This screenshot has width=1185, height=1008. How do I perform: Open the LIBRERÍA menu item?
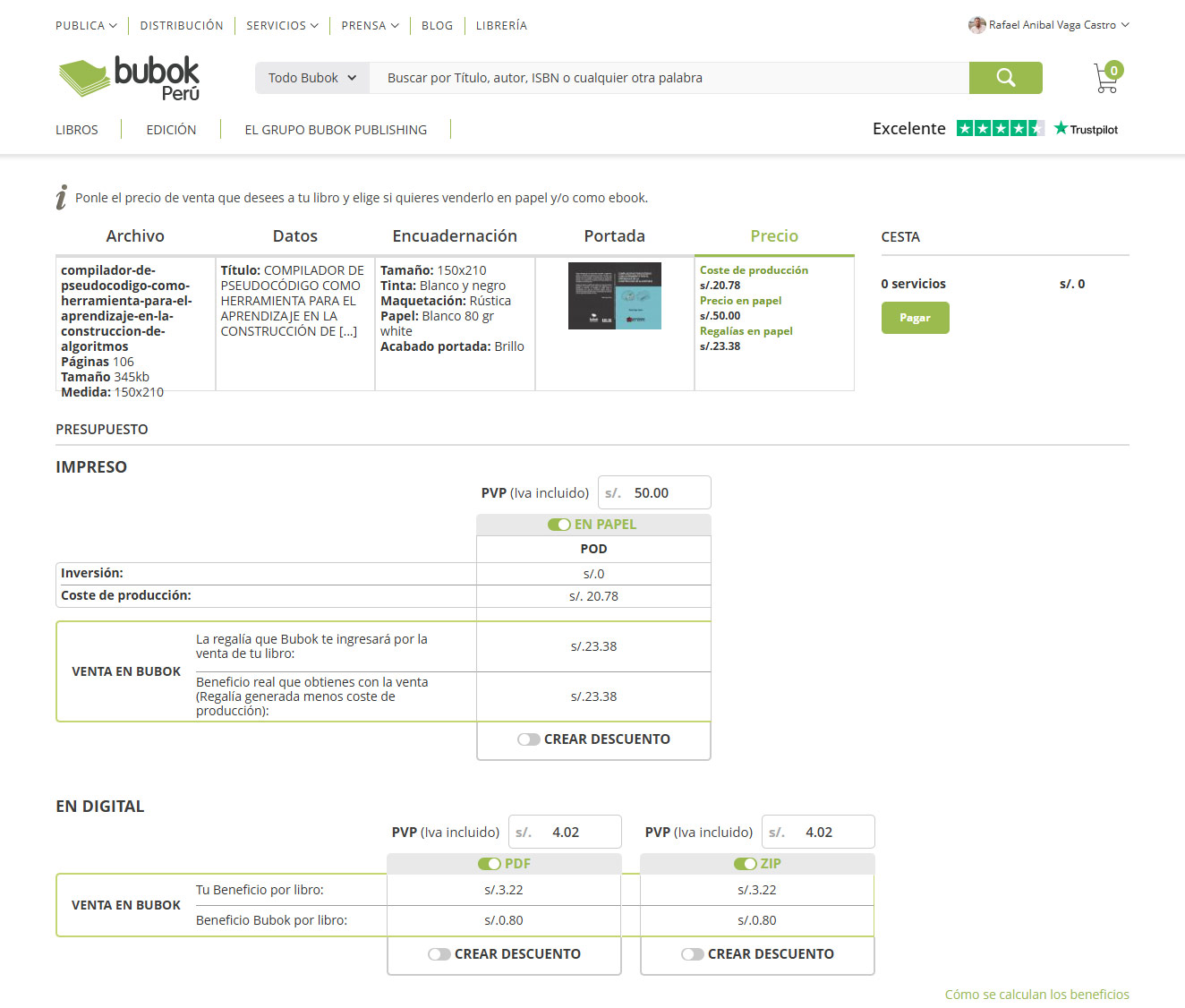(501, 25)
